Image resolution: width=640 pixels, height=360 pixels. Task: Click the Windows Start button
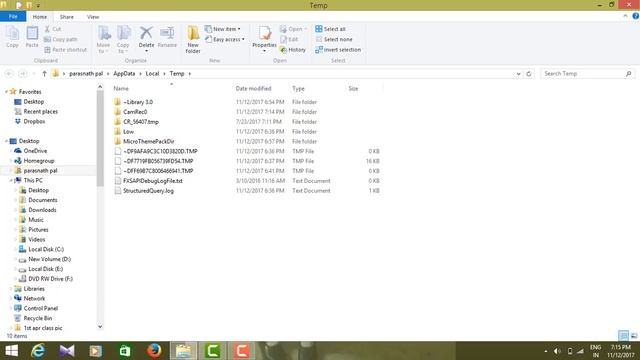(11, 351)
